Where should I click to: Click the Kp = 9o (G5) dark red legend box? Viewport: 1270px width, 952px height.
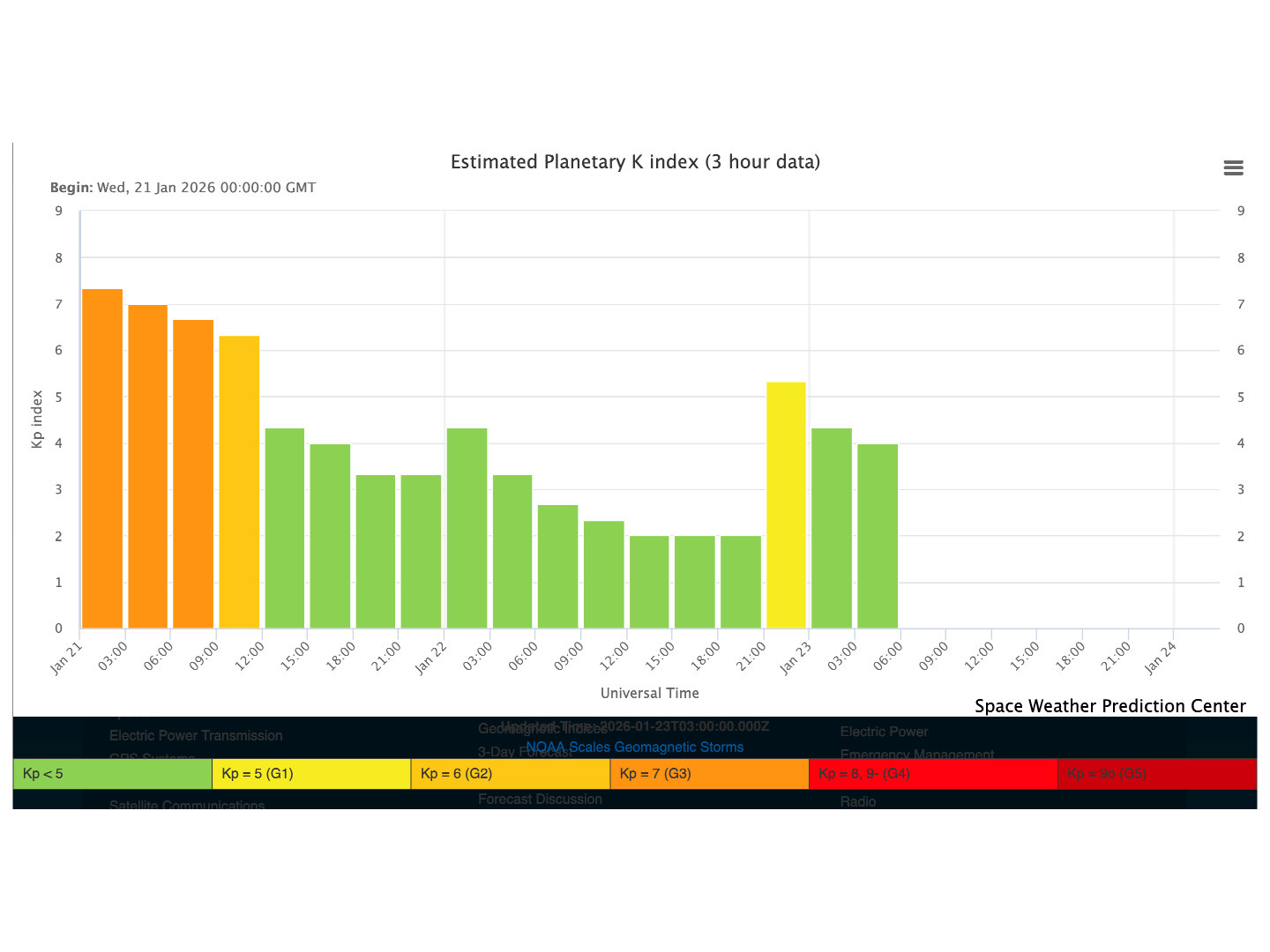point(1156,774)
